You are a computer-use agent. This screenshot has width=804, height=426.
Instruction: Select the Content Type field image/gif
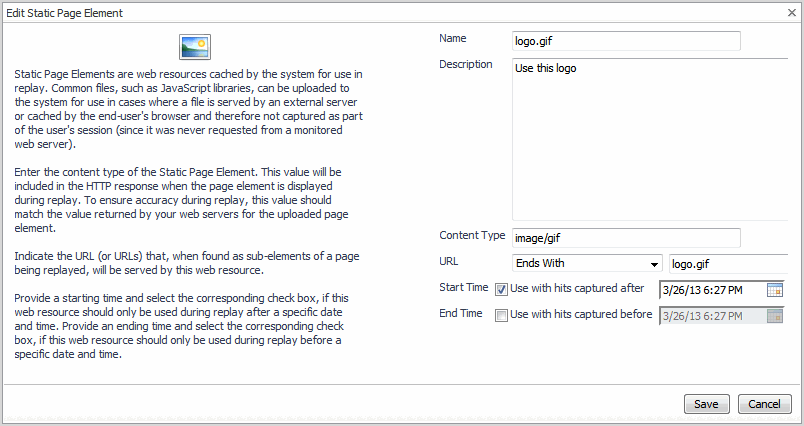[626, 238]
